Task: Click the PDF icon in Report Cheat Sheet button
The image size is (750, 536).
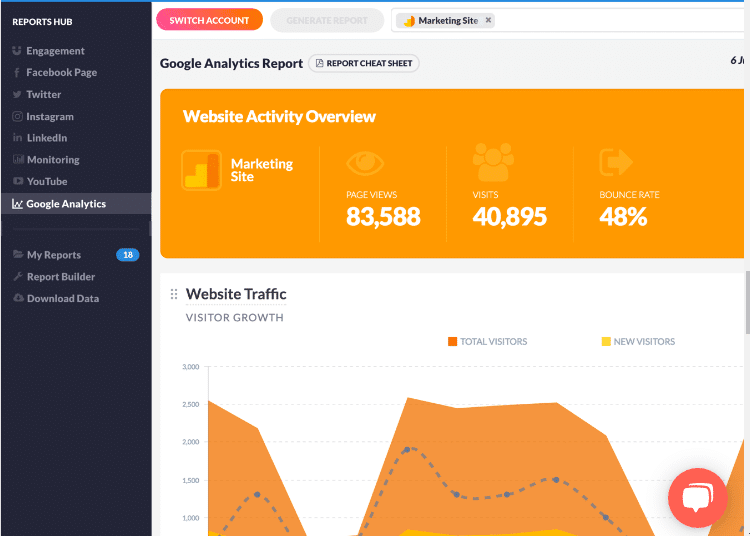Action: click(320, 63)
